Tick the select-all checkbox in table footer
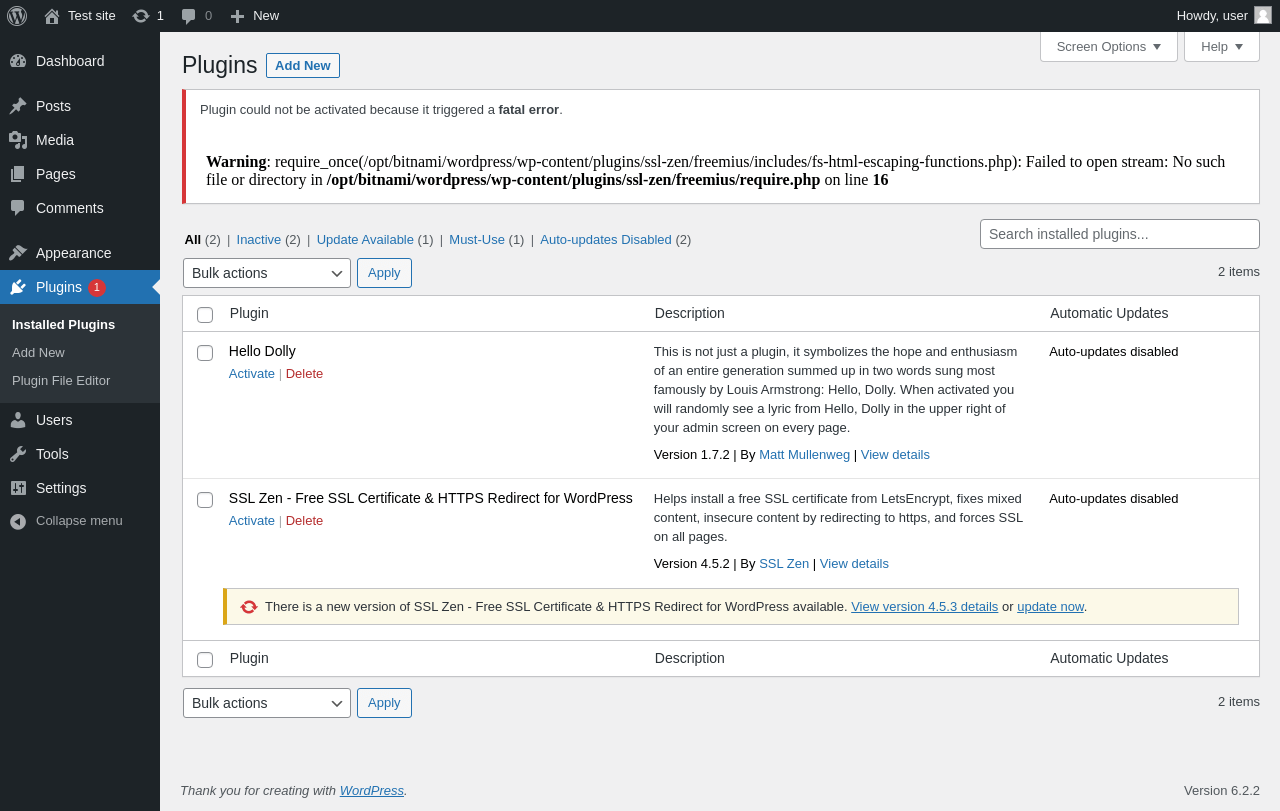 click(x=205, y=660)
